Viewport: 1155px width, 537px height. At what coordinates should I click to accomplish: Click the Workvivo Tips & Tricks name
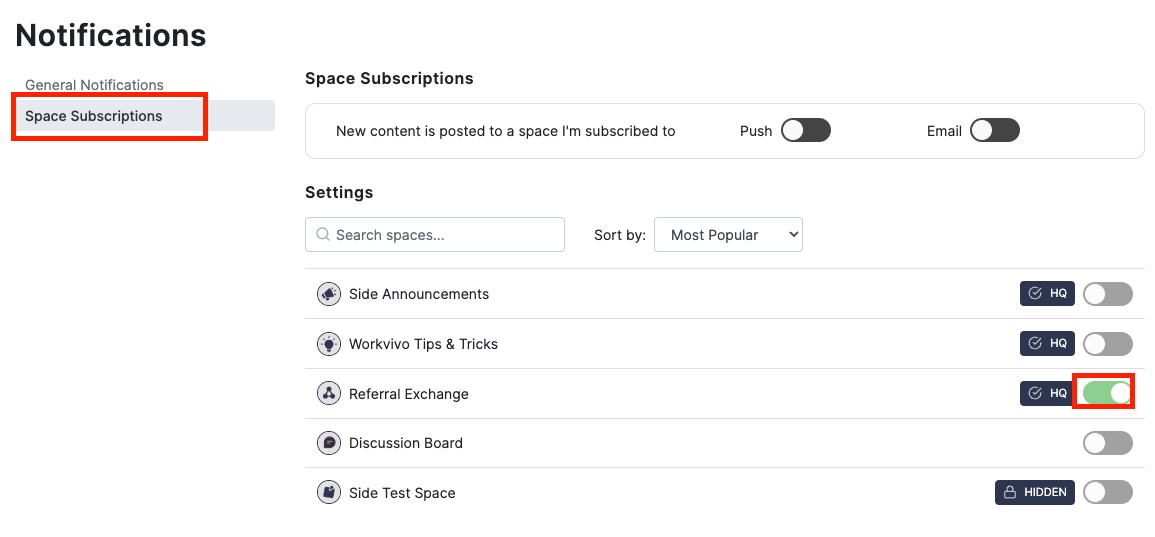tap(424, 344)
